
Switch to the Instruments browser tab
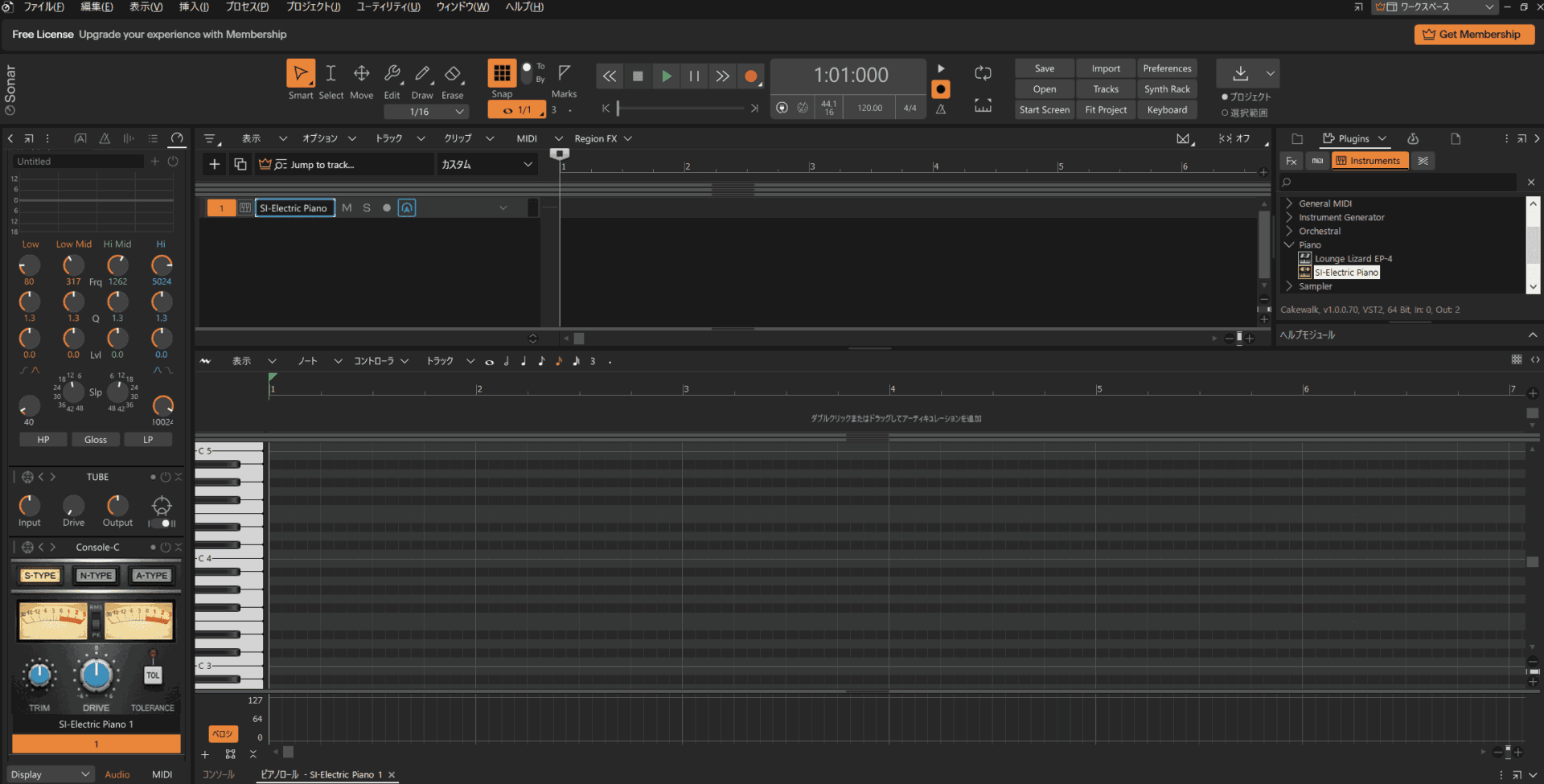(x=1369, y=161)
